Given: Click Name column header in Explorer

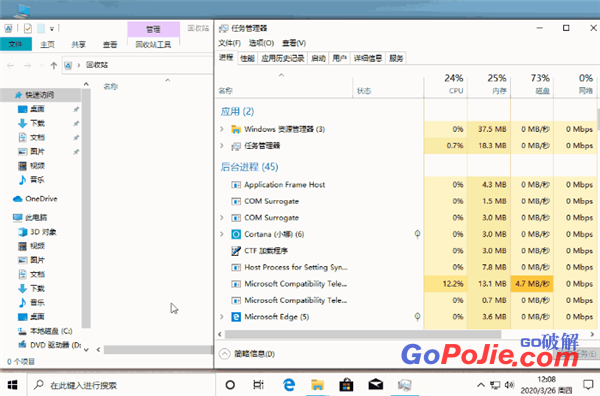Looking at the screenshot, I should pyautogui.click(x=111, y=86).
